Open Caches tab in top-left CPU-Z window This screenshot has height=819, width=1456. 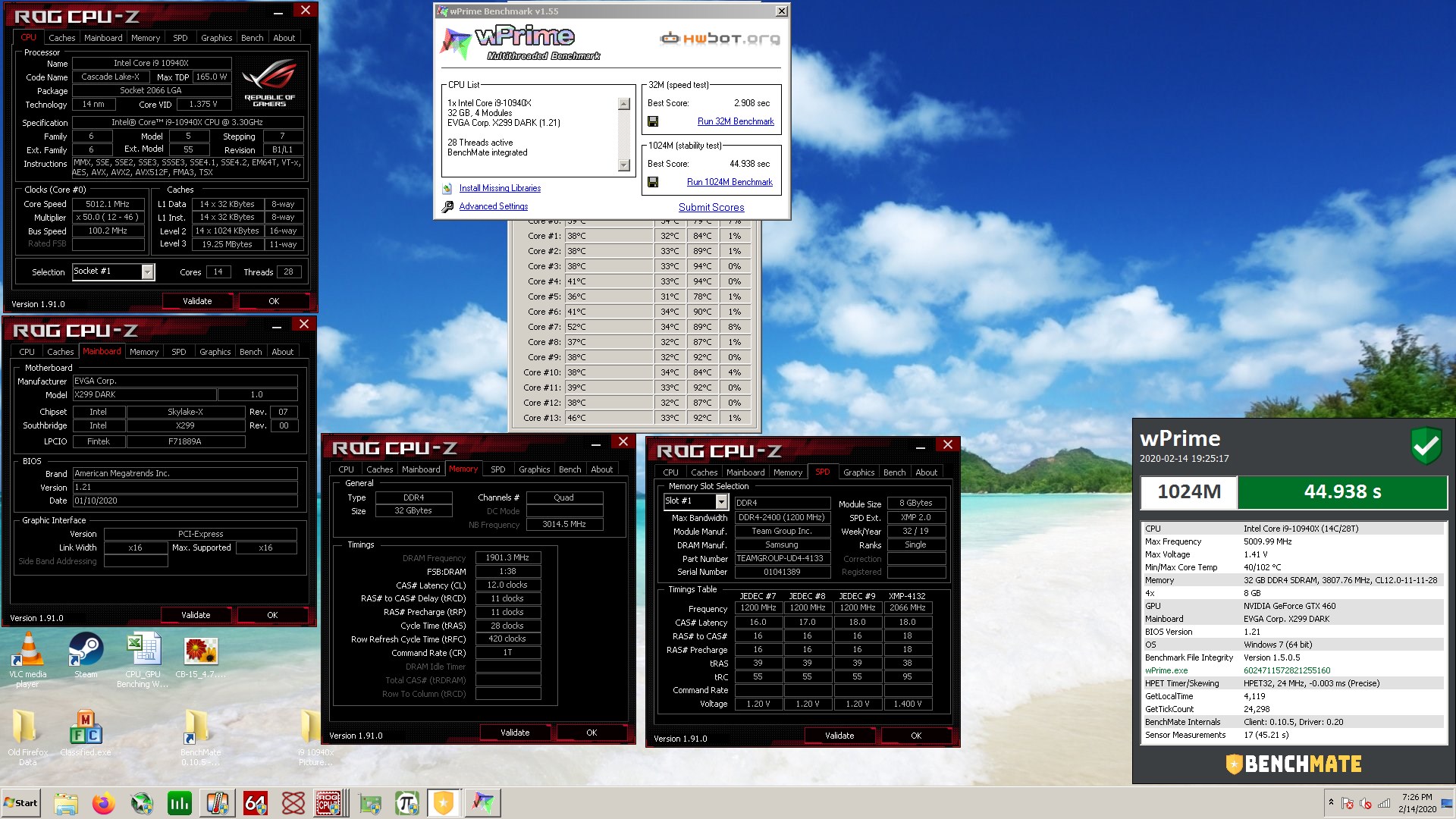(x=61, y=38)
